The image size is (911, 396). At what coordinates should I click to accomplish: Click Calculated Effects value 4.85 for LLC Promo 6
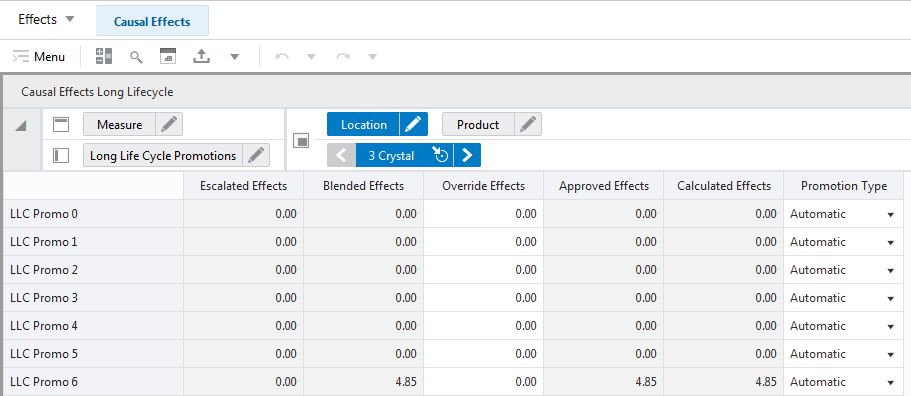(x=724, y=381)
